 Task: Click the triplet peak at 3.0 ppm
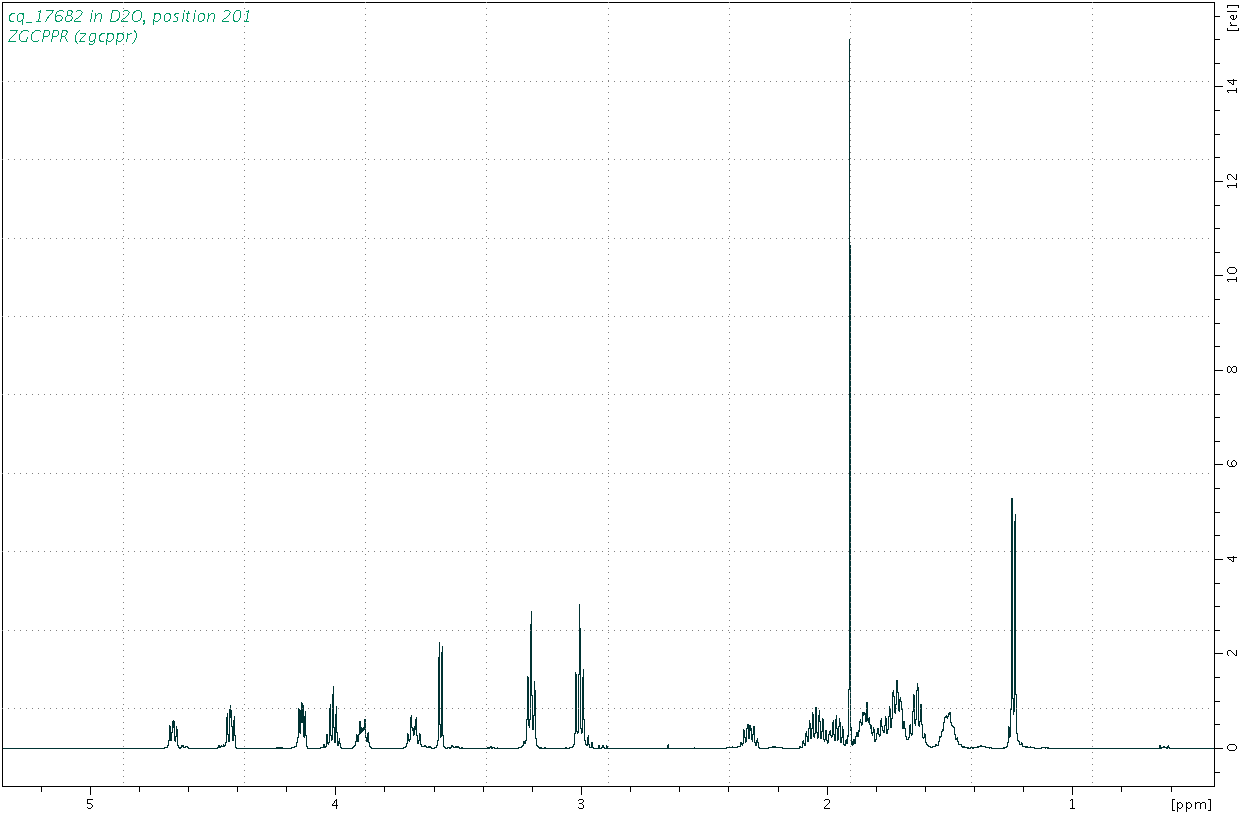580,676
